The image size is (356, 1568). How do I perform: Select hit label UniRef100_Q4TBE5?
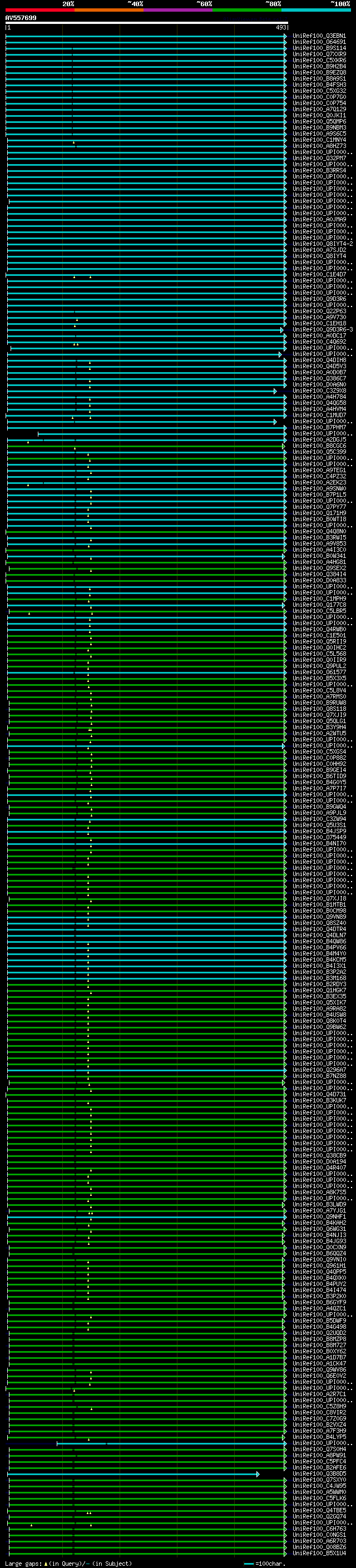[319, 1510]
